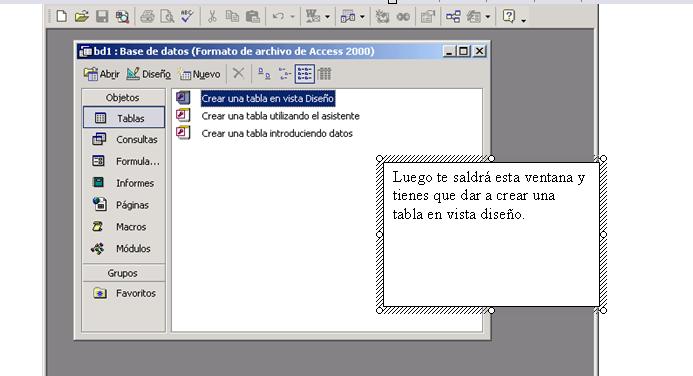Click the icon beside 'introduciendo datos'
693x376 pixels.
183,133
